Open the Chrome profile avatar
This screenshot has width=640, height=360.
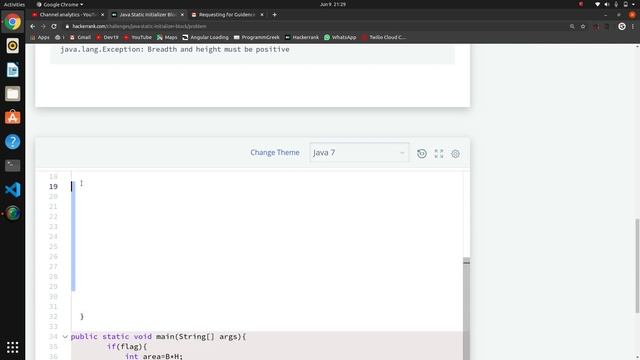[622, 26]
